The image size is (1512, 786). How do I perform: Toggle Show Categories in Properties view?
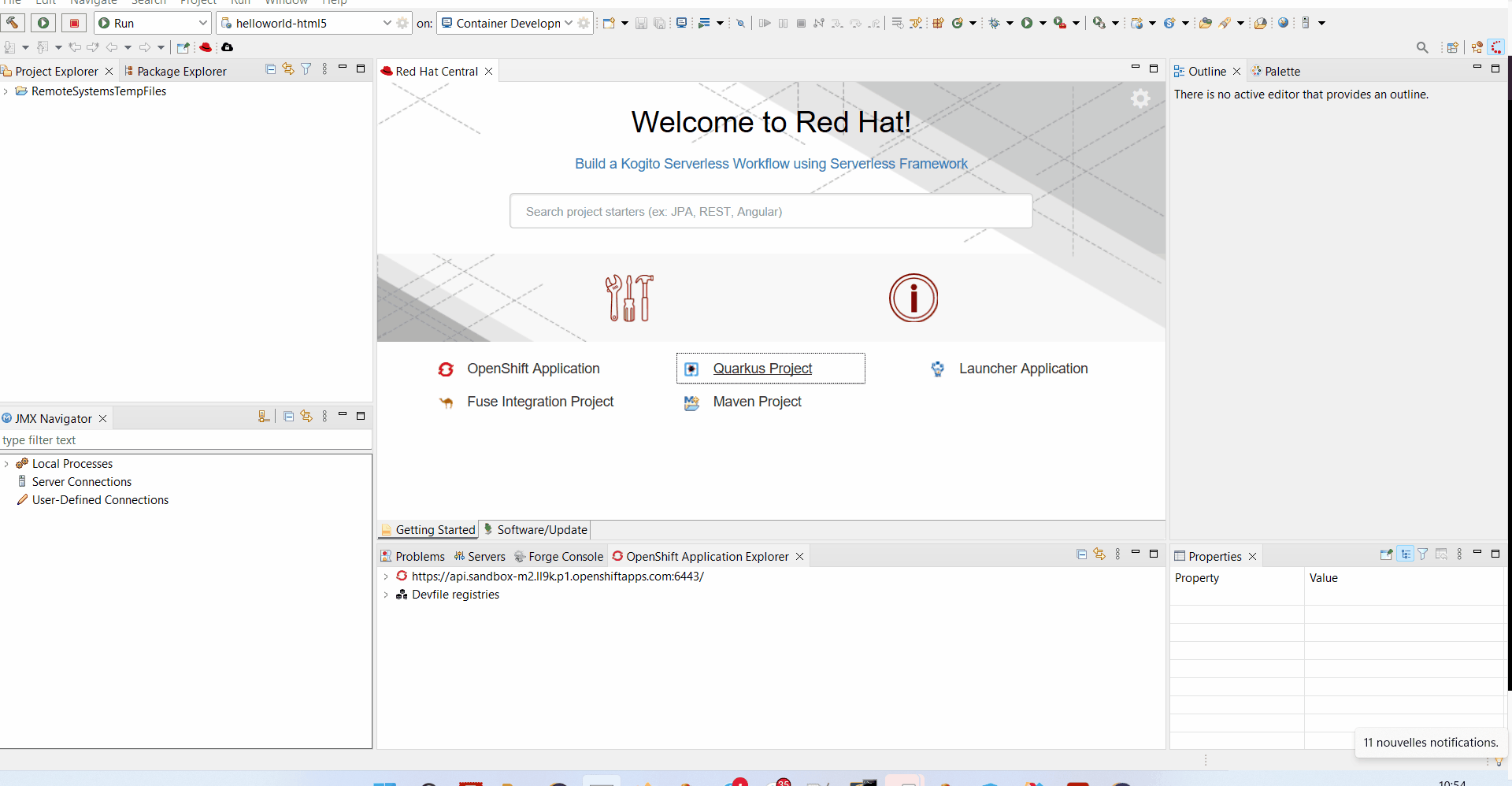click(x=1406, y=554)
